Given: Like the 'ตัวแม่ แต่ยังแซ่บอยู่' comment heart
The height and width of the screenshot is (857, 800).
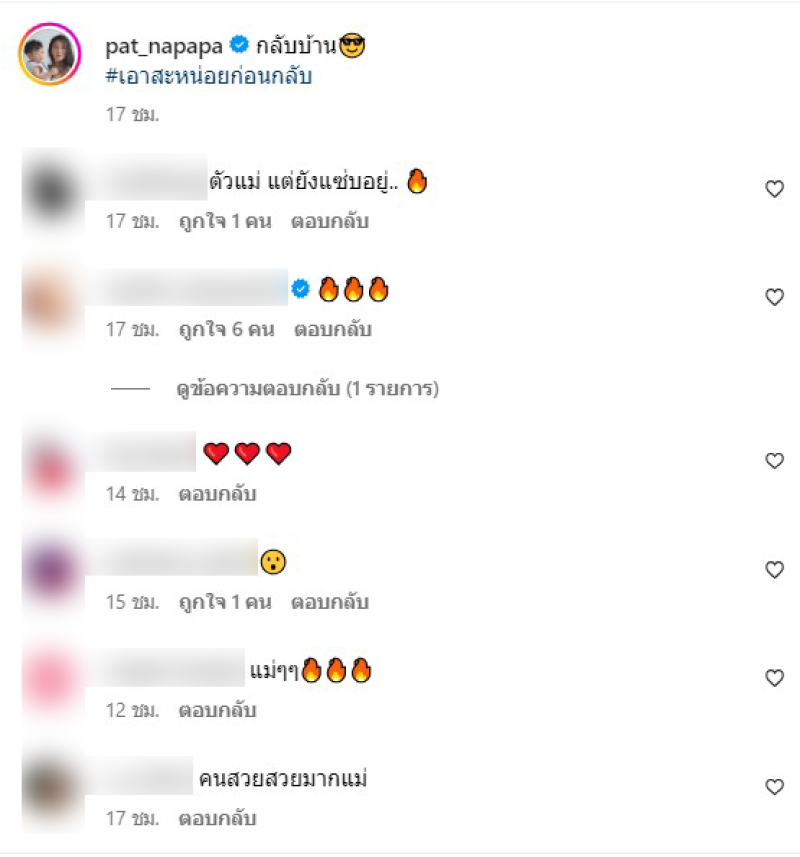Looking at the screenshot, I should tap(774, 189).
